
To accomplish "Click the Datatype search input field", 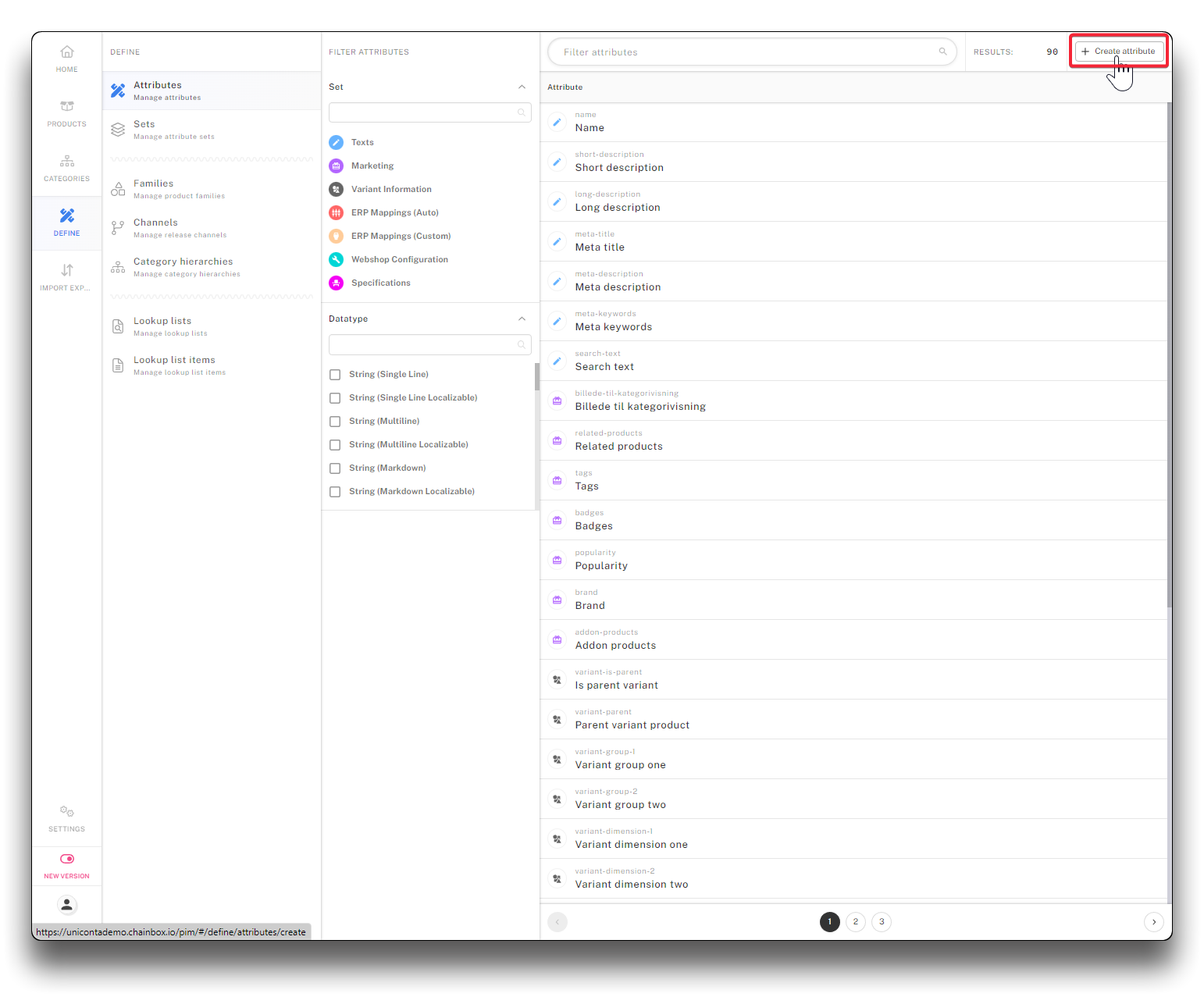I will point(430,344).
